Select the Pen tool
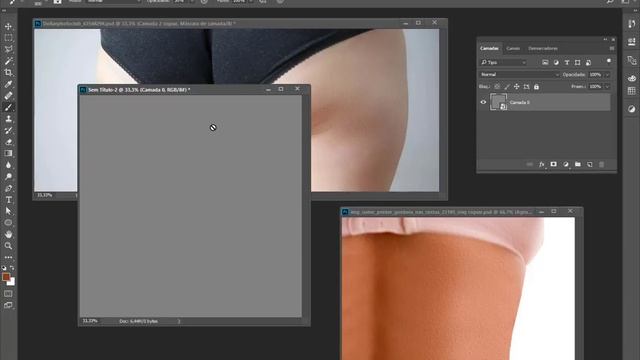 point(8,188)
